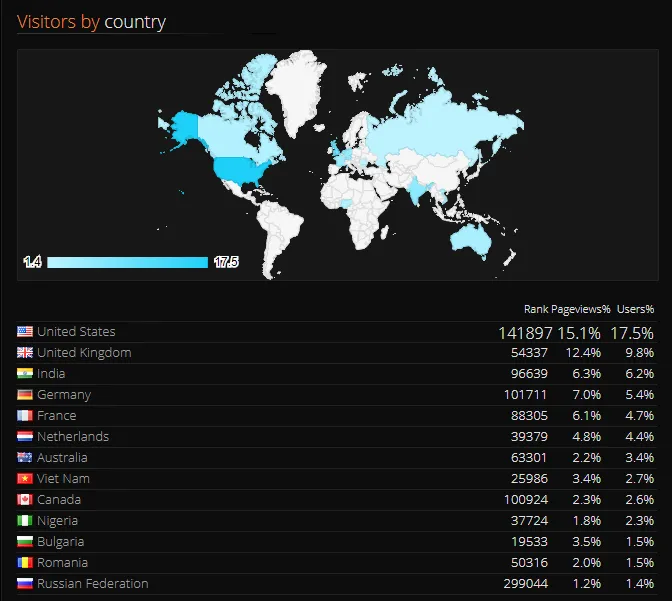Screen dimensions: 672x601
Task: Click Viet Nam rank value 25986
Action: pos(529,479)
